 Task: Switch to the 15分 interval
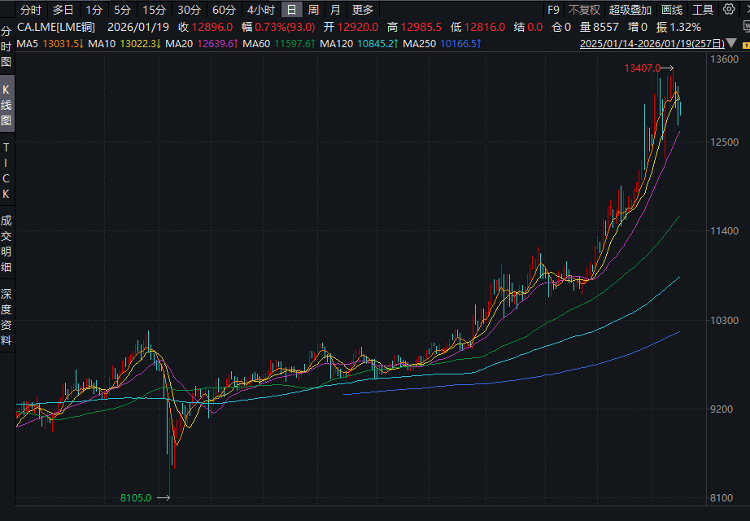154,10
